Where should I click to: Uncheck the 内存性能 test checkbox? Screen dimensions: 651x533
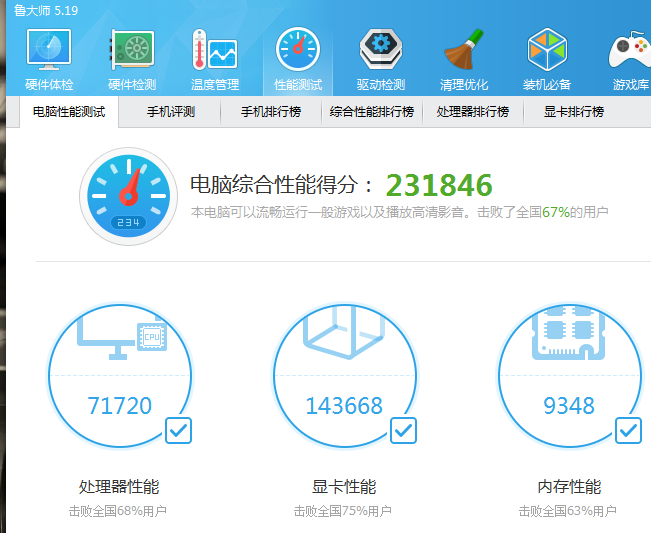629,430
